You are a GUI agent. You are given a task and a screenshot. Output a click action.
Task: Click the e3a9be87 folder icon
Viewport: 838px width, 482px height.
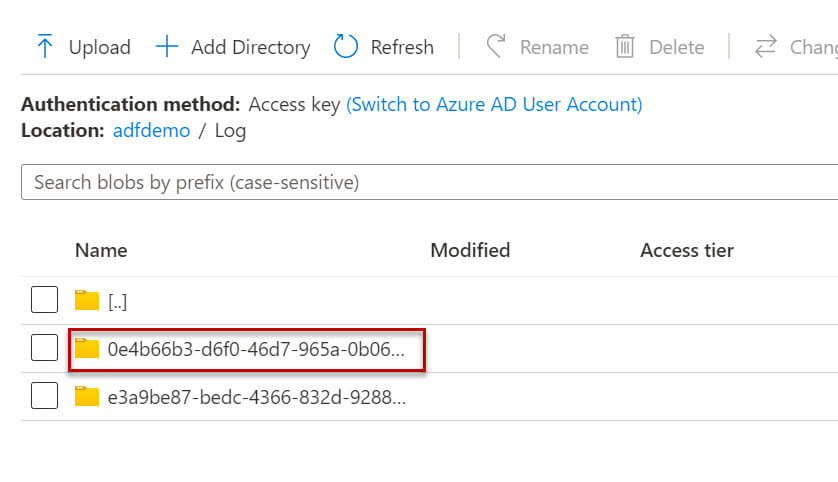(x=87, y=396)
